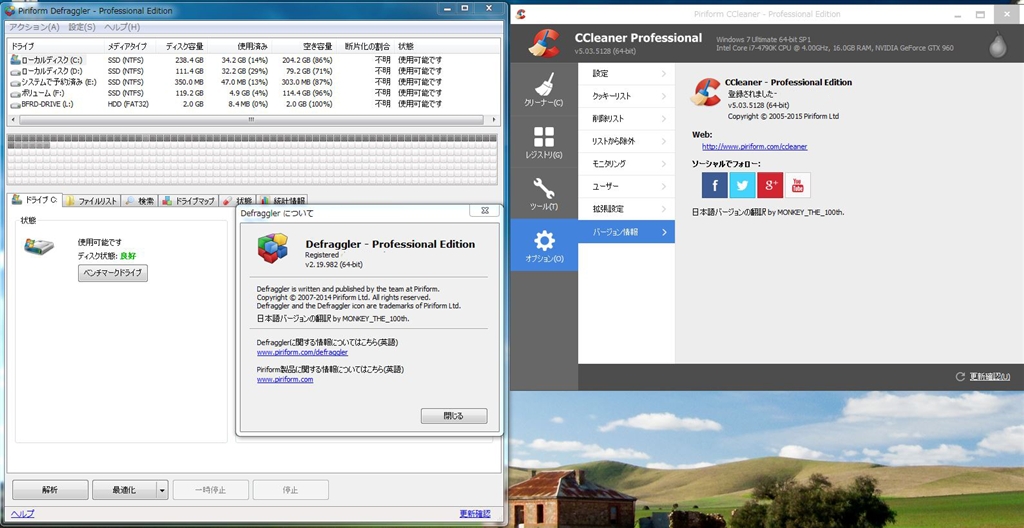Click the ヘルプ link at Defraggler bottom
This screenshot has height=528, width=1024.
(x=23, y=514)
